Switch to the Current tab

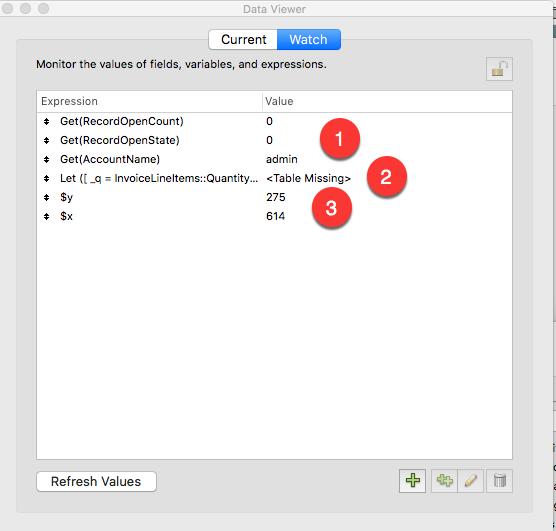243,39
